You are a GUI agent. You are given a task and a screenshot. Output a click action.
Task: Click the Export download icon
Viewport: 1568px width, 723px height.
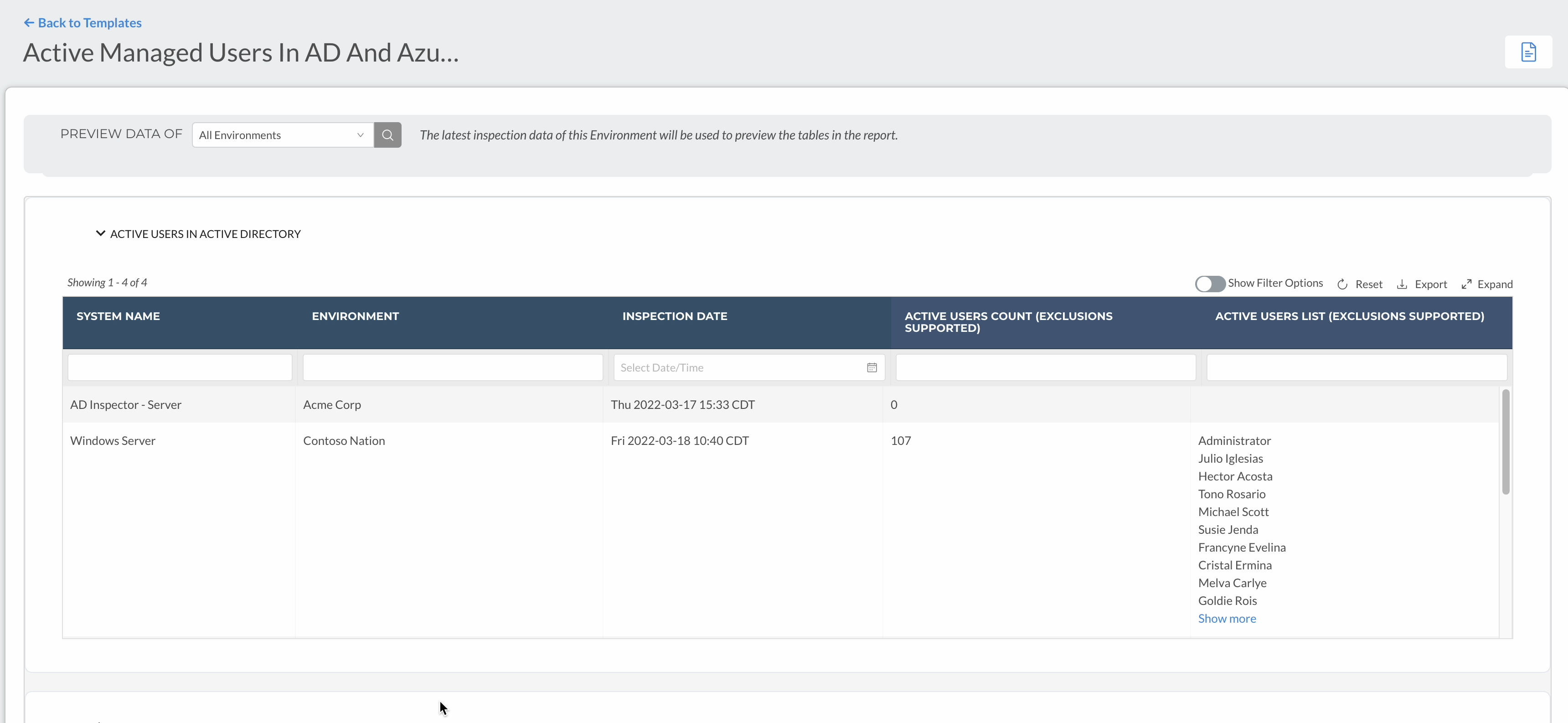click(x=1402, y=284)
